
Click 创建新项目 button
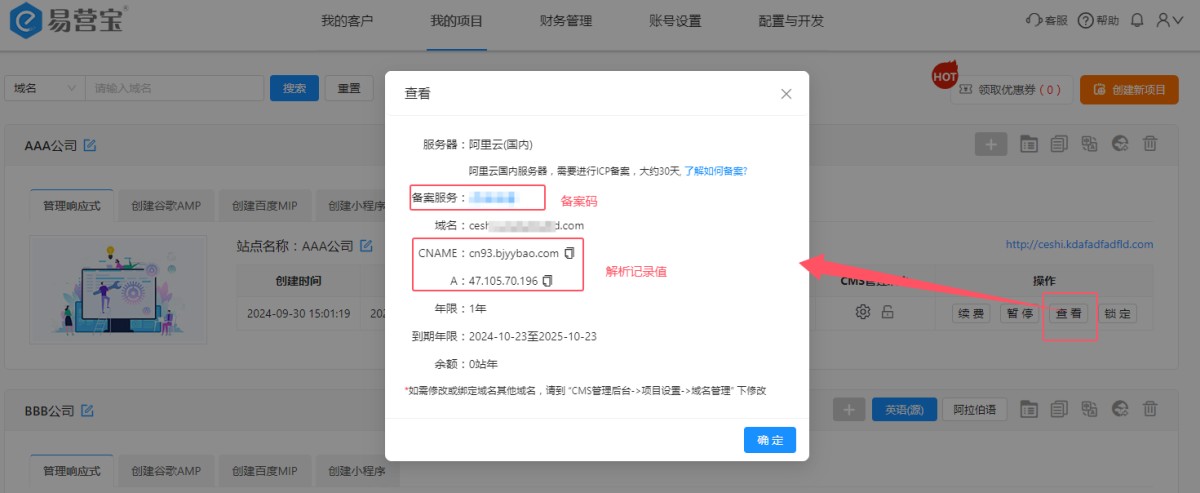coord(1129,89)
